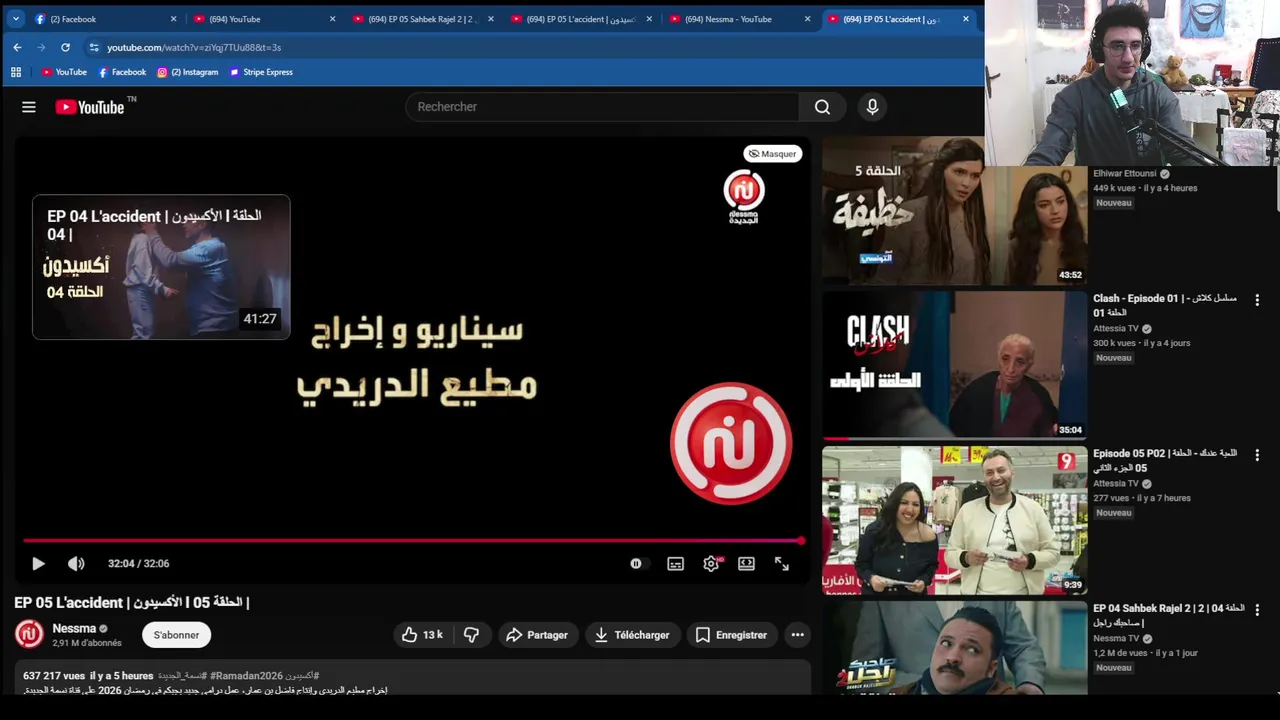Open options menu for Episode 05 P02
Viewport: 1280px width, 720px height.
[x=1257, y=455]
